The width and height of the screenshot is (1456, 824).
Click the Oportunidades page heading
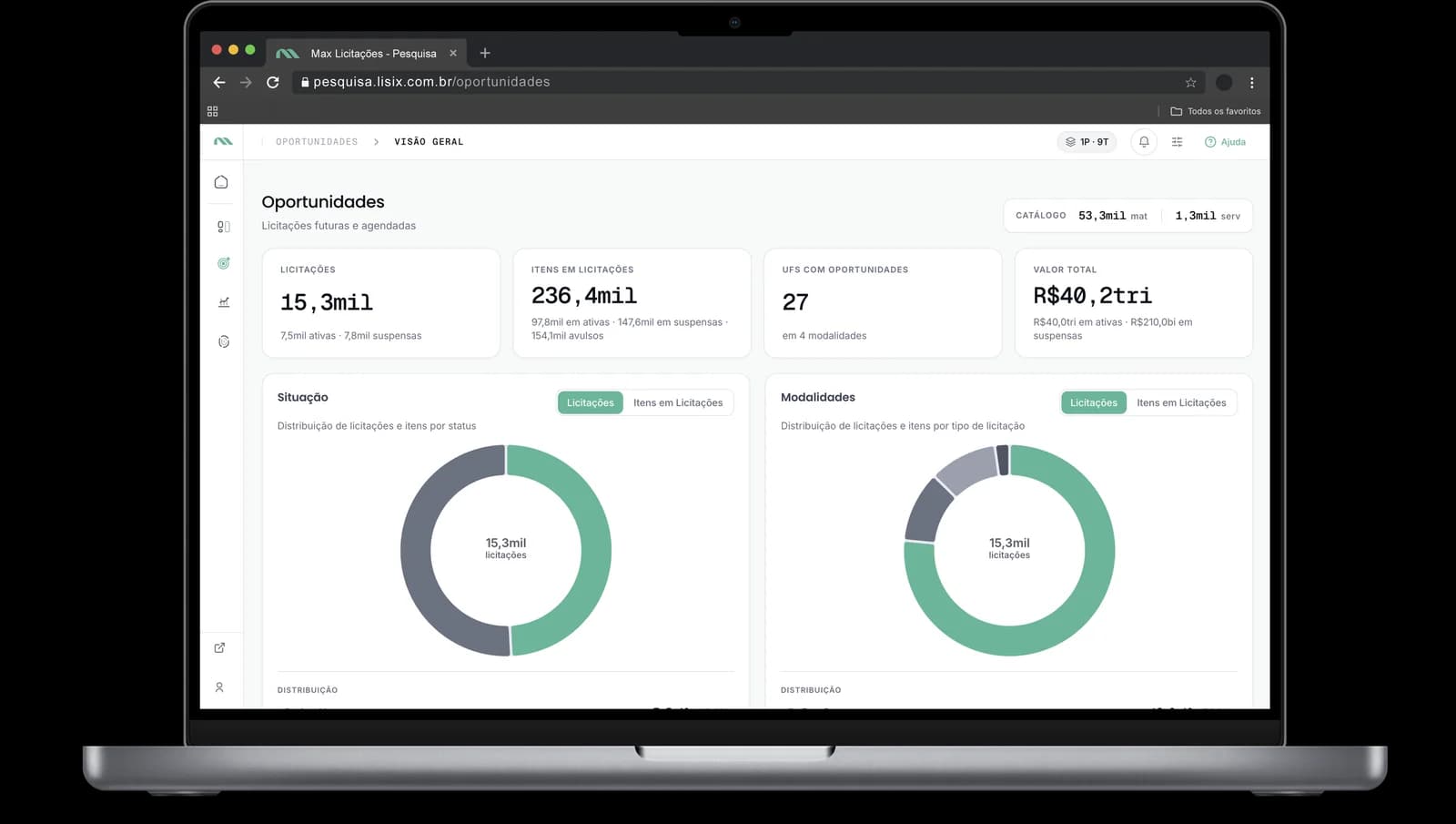click(323, 202)
